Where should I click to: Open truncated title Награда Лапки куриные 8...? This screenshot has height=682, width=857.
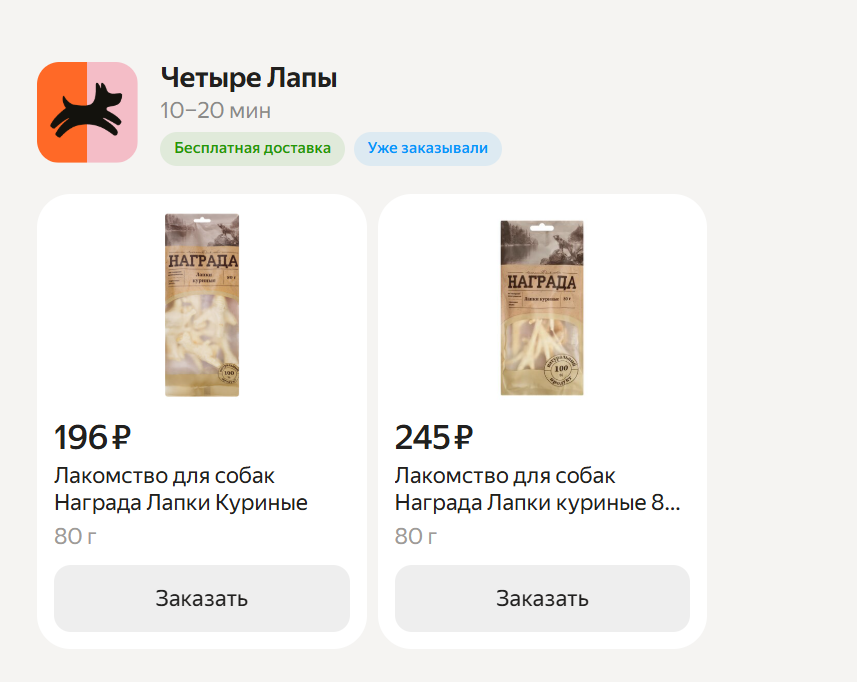538,503
